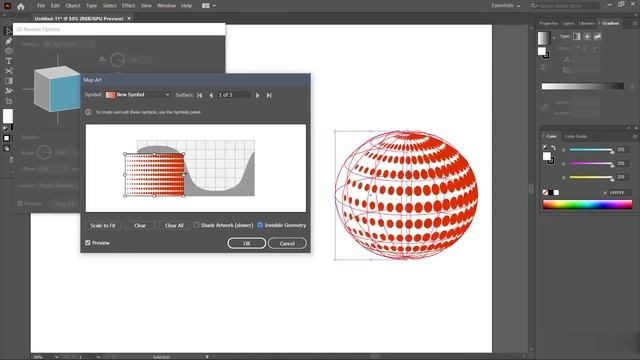Screen dimensions: 640x360
Task: Go to the next surface in Map Art
Action: point(257,95)
